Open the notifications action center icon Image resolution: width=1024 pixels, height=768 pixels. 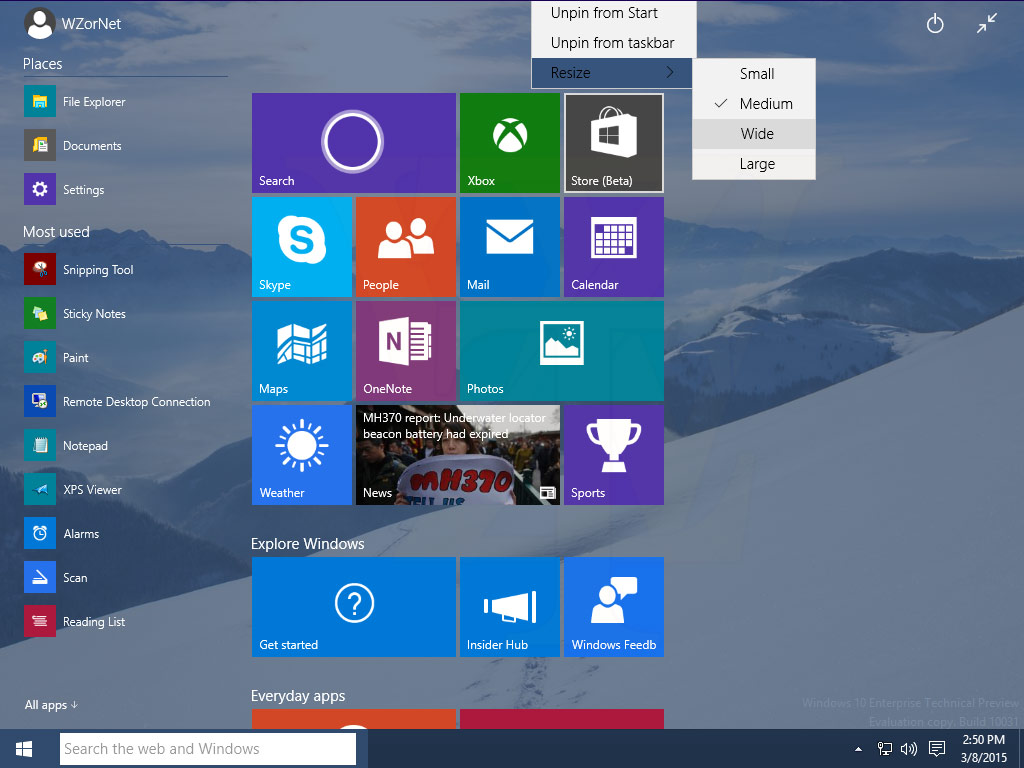pos(937,748)
